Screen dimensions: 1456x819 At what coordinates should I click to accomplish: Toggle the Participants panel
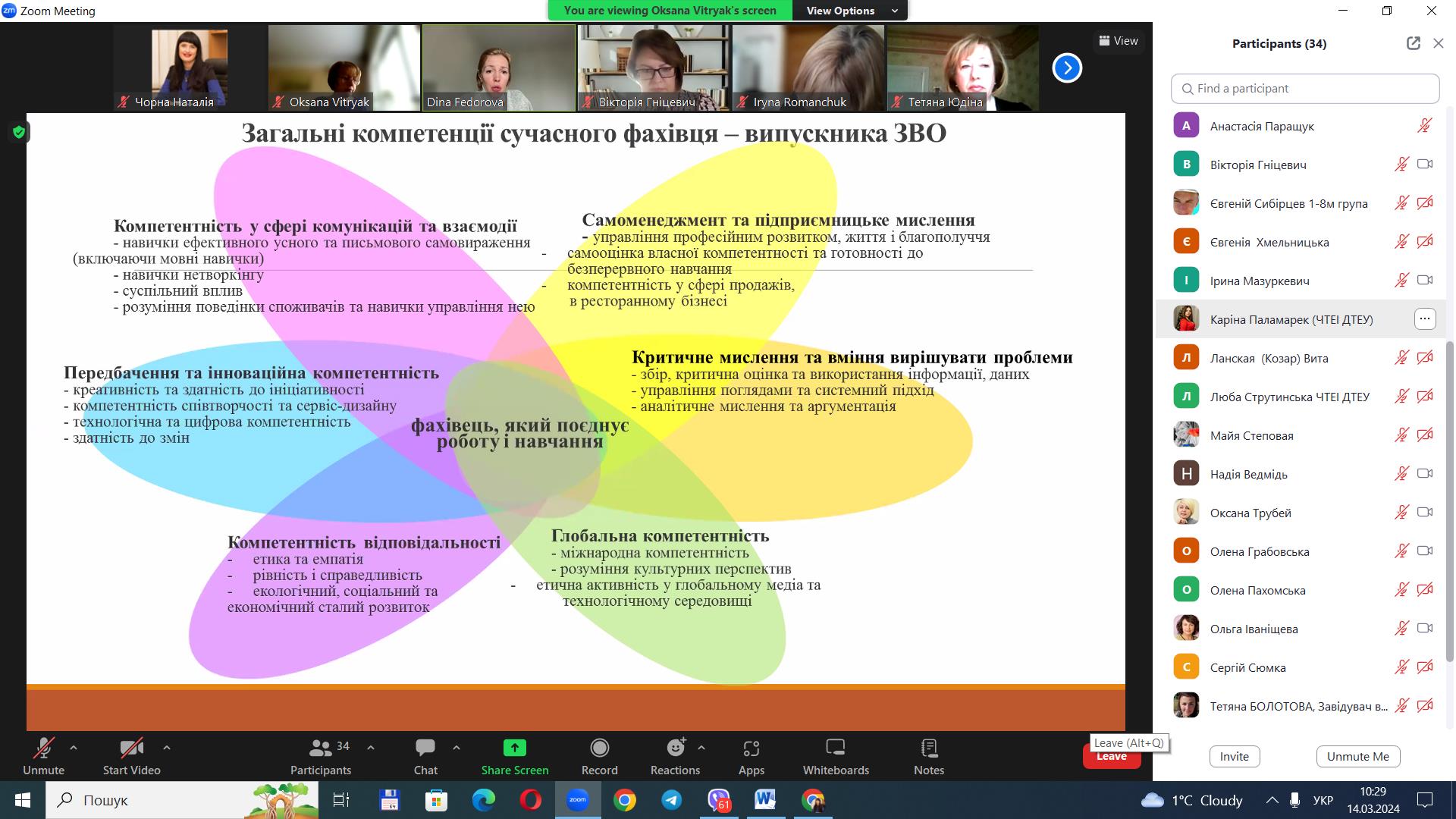point(321,757)
